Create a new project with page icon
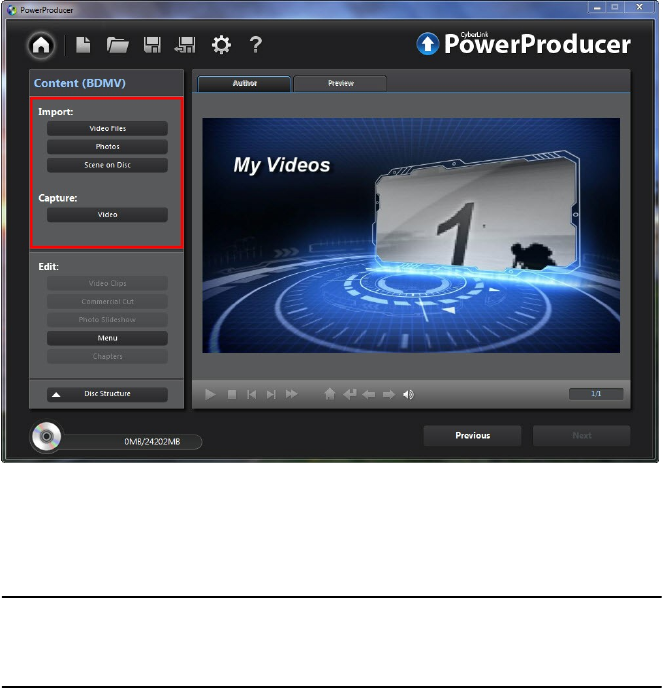662x688 pixels. (x=83, y=45)
